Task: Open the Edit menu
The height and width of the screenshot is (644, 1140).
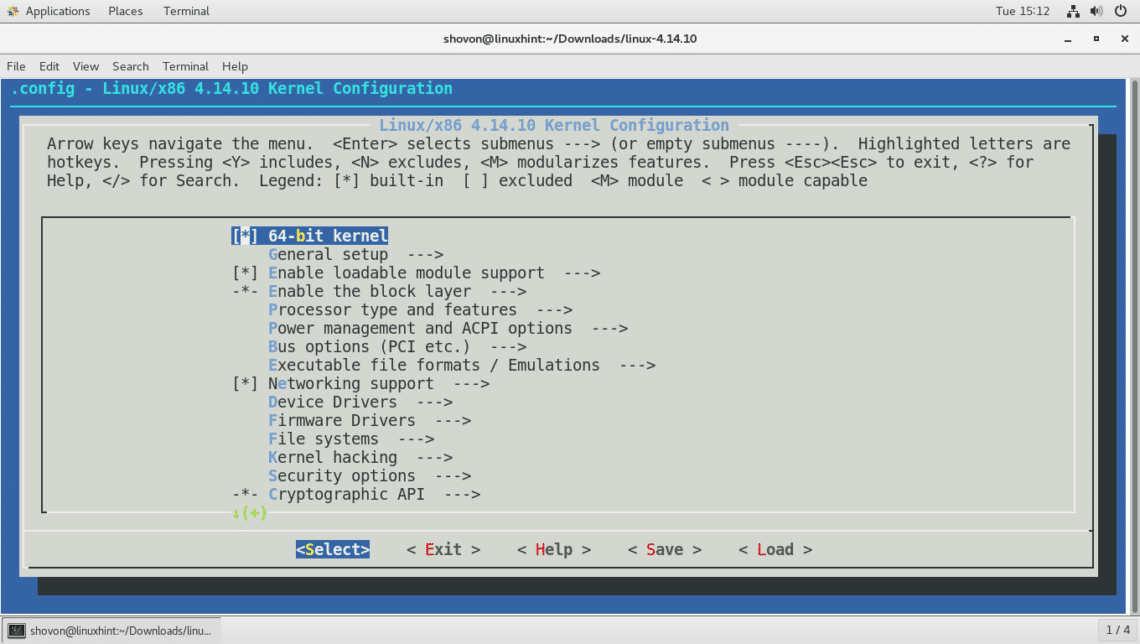Action: coord(49,66)
